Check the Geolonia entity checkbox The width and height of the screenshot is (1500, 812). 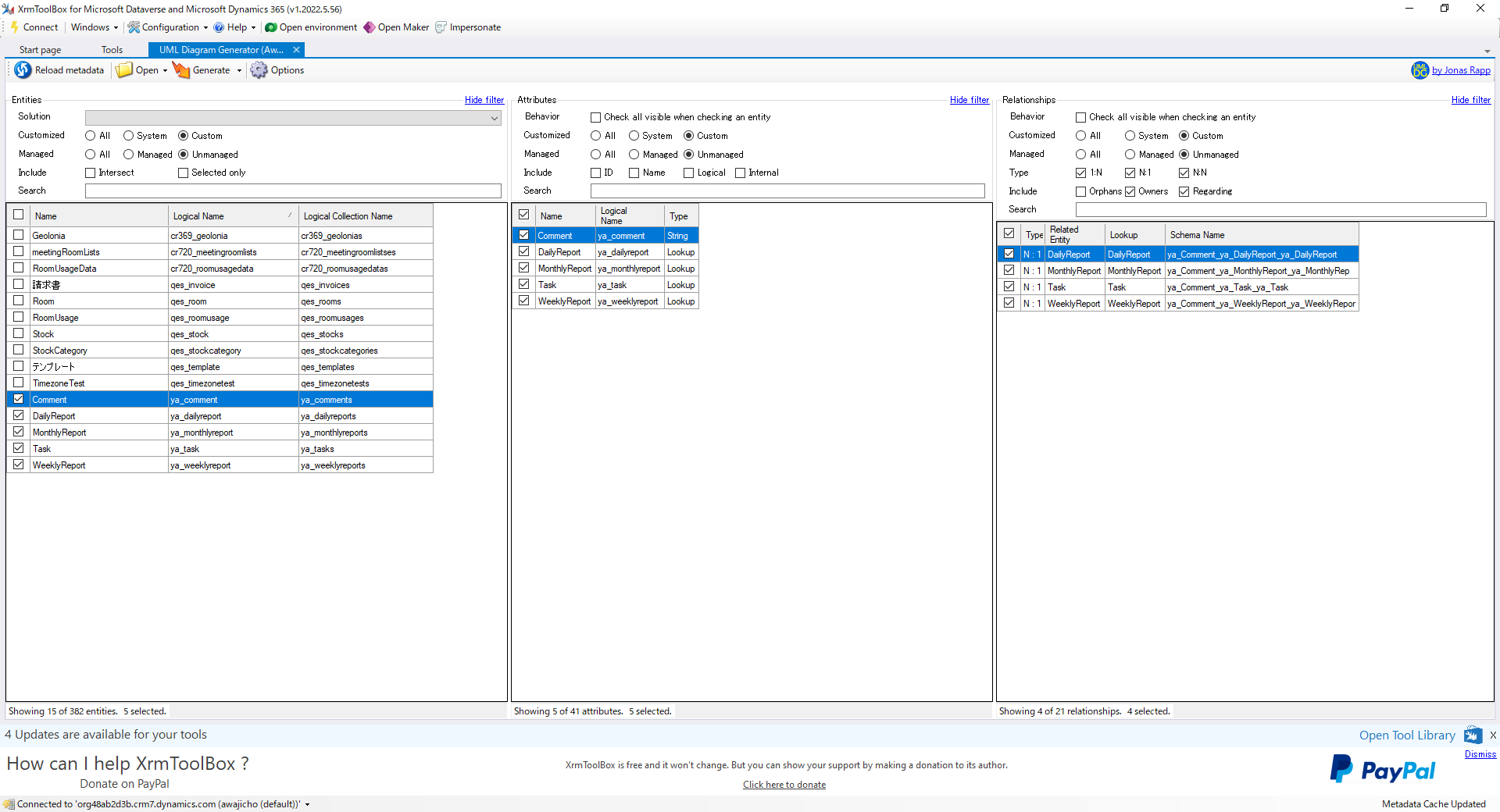19,235
